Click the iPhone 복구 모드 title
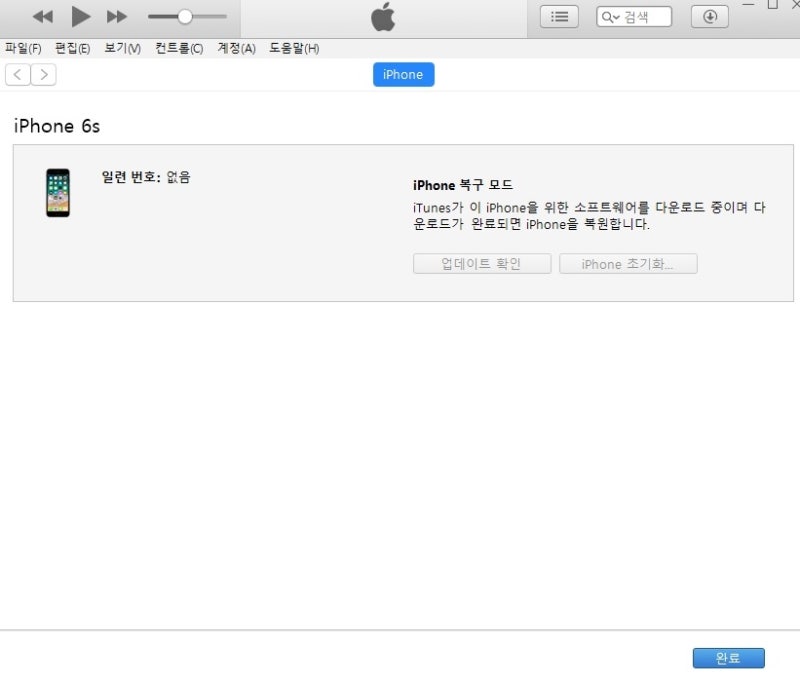The image size is (800, 683). point(463,185)
